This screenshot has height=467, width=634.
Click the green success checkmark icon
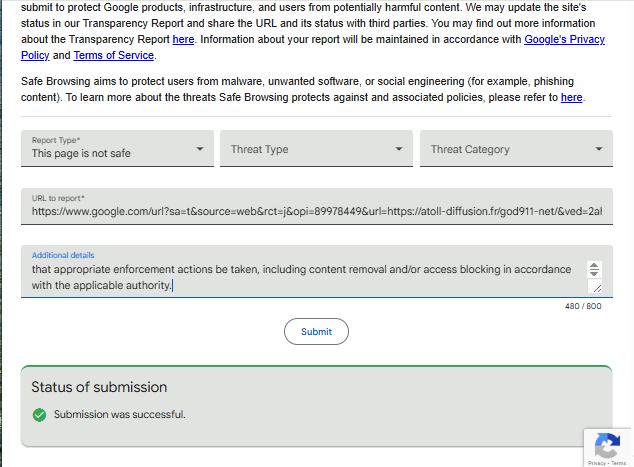tap(39, 415)
